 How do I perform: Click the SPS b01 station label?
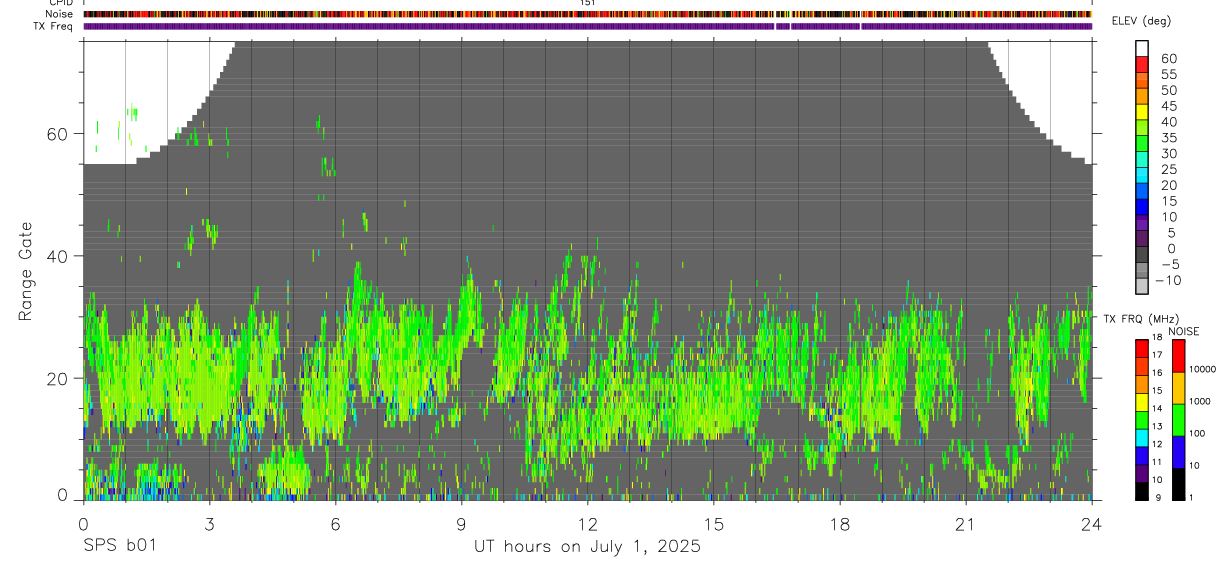119,547
